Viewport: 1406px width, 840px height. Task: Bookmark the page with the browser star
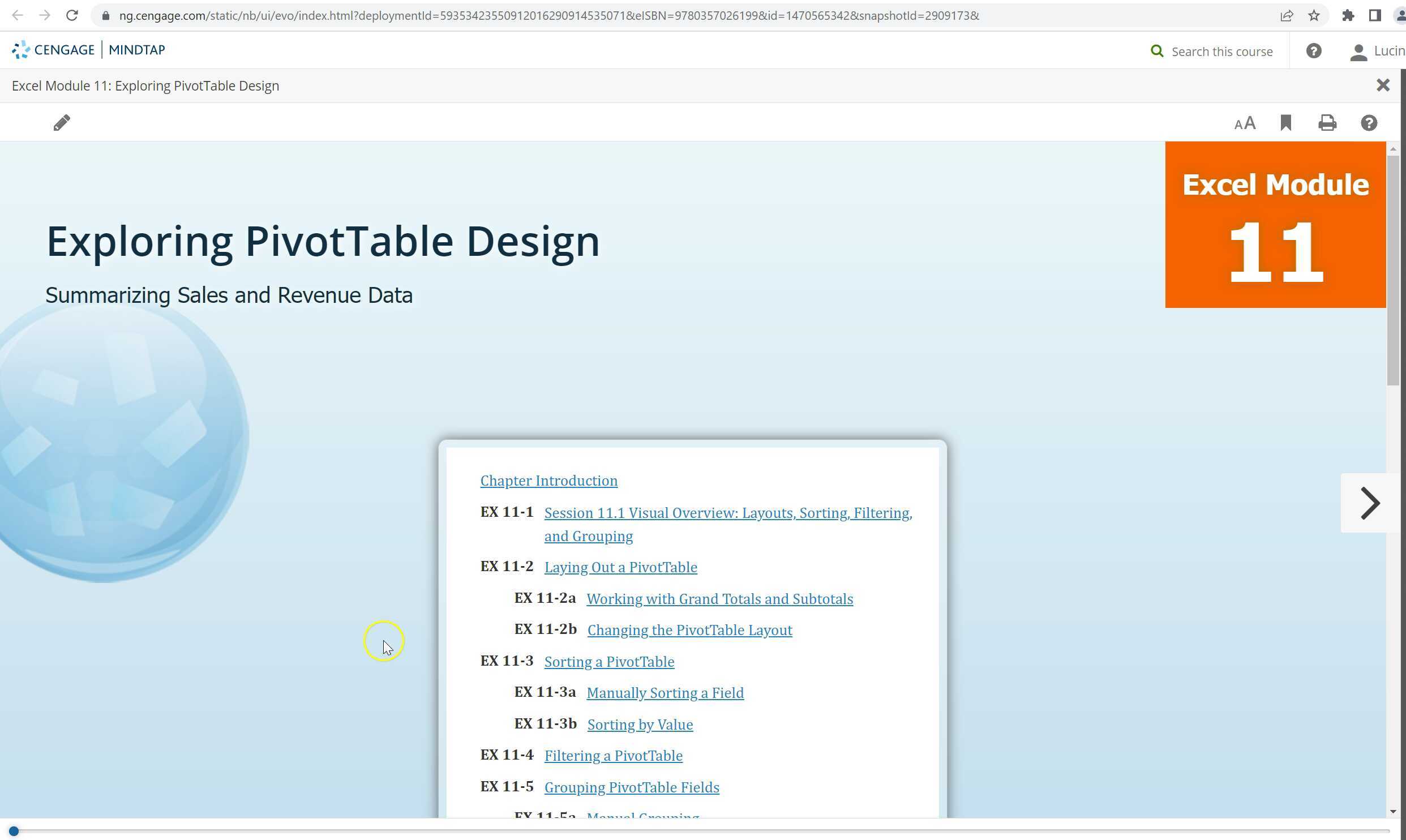(x=1314, y=15)
